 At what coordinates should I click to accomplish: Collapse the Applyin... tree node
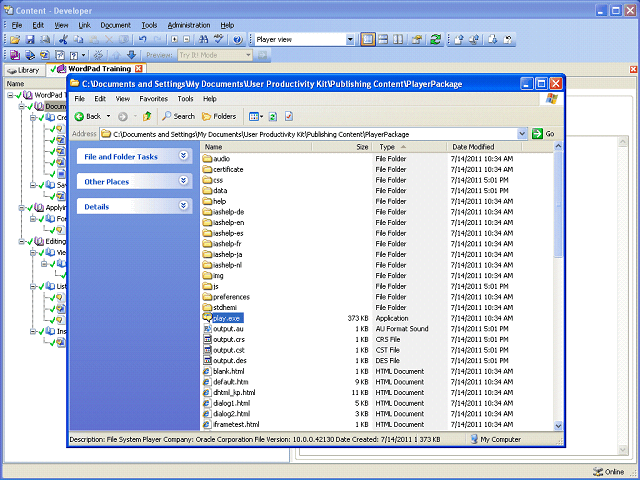[22, 208]
